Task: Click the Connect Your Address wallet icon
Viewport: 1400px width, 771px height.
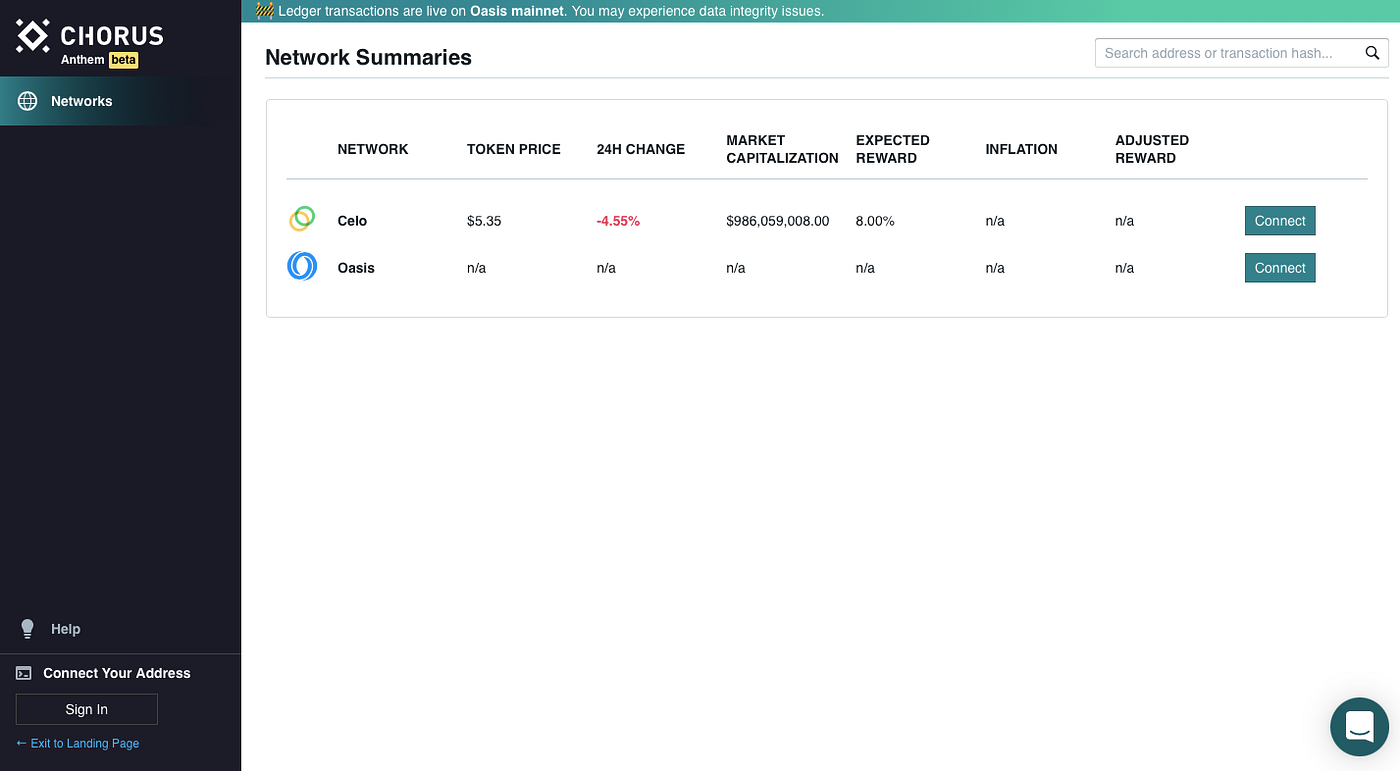Action: click(x=23, y=673)
